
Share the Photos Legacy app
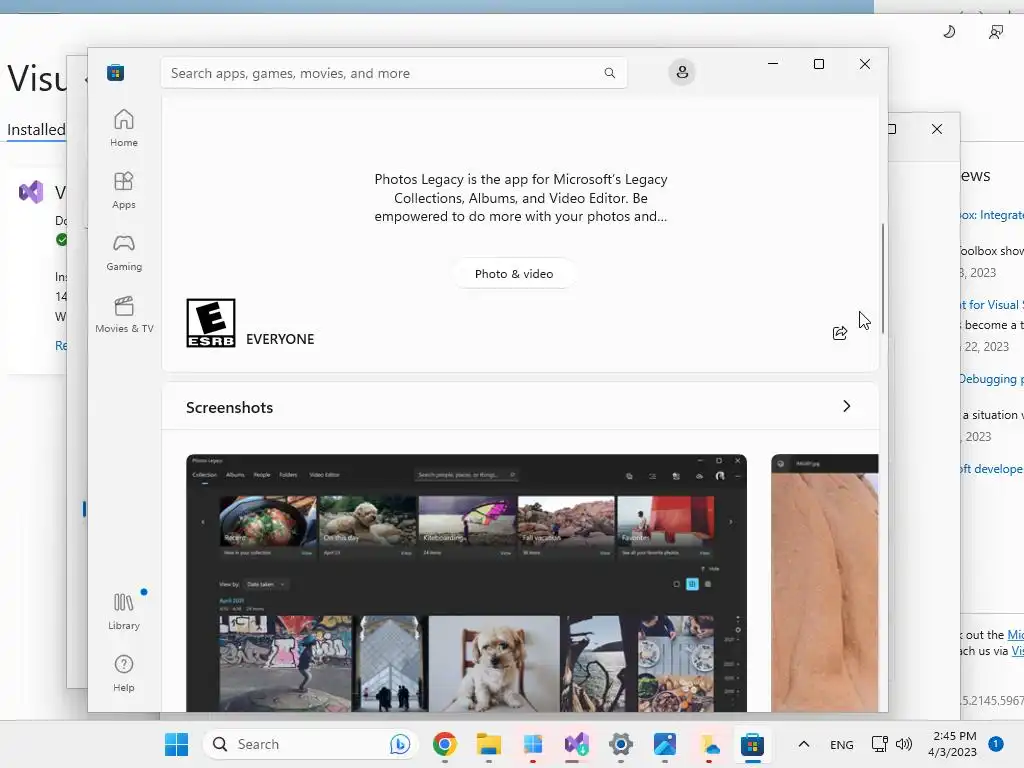840,333
